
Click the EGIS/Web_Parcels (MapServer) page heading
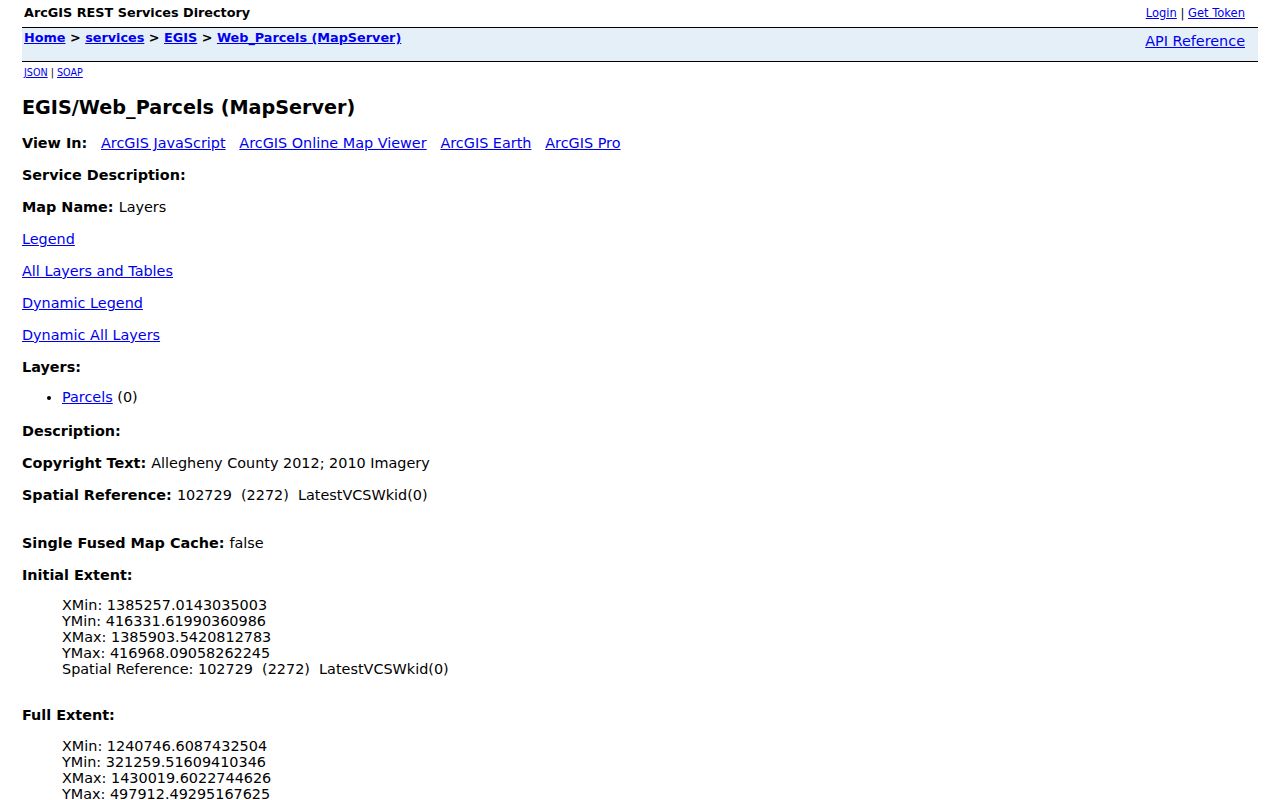(188, 107)
